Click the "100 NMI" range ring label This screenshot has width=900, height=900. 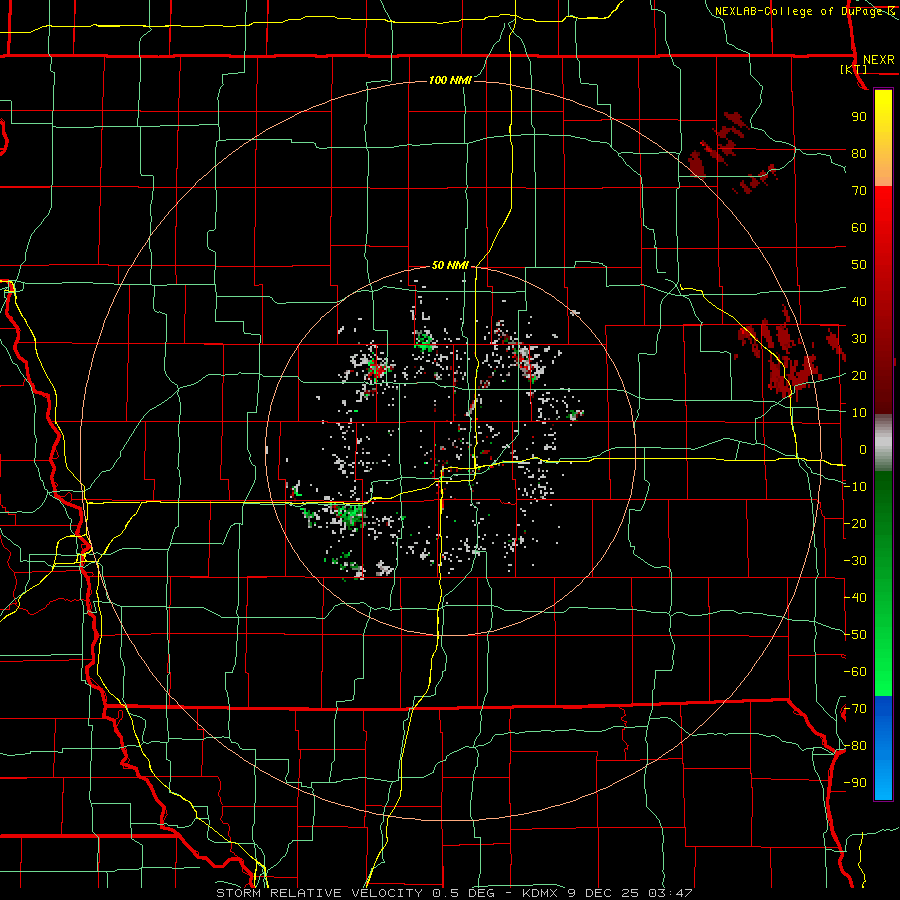point(451,80)
